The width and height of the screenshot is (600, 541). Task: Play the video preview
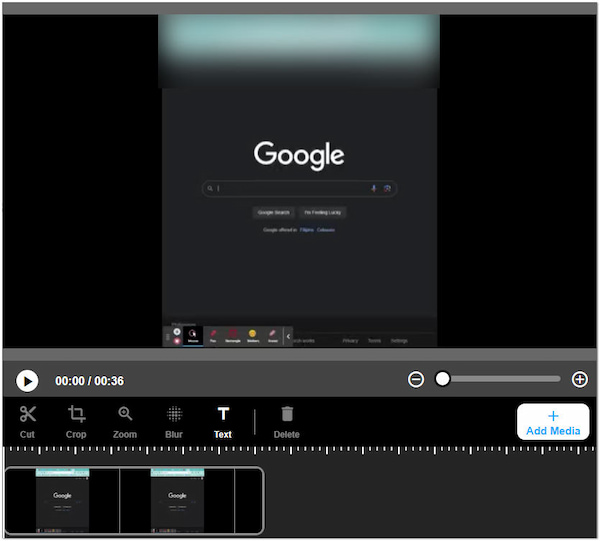tap(27, 381)
